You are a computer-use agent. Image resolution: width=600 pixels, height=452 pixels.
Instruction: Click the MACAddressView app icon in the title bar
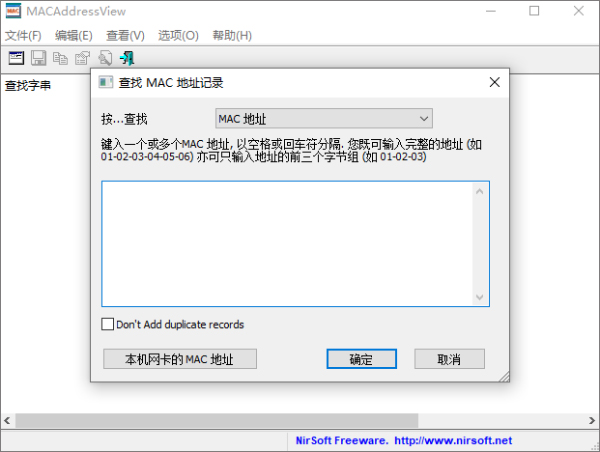(x=13, y=11)
